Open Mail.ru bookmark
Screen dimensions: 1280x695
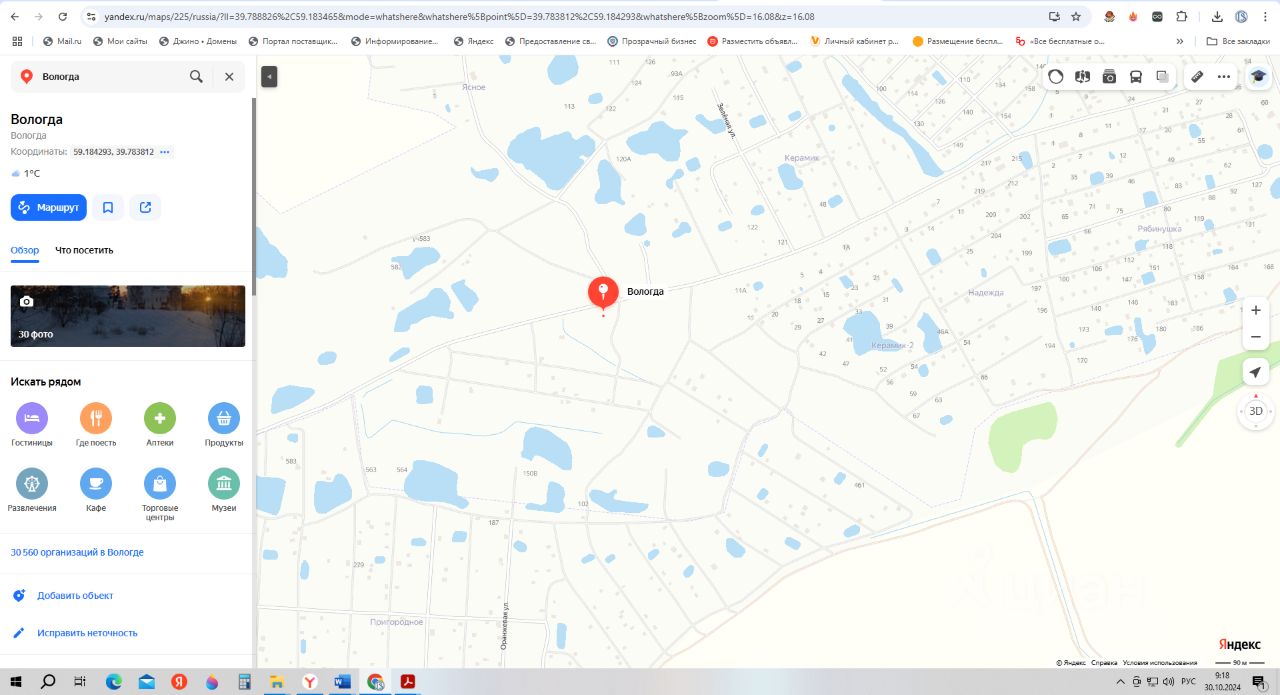62,41
